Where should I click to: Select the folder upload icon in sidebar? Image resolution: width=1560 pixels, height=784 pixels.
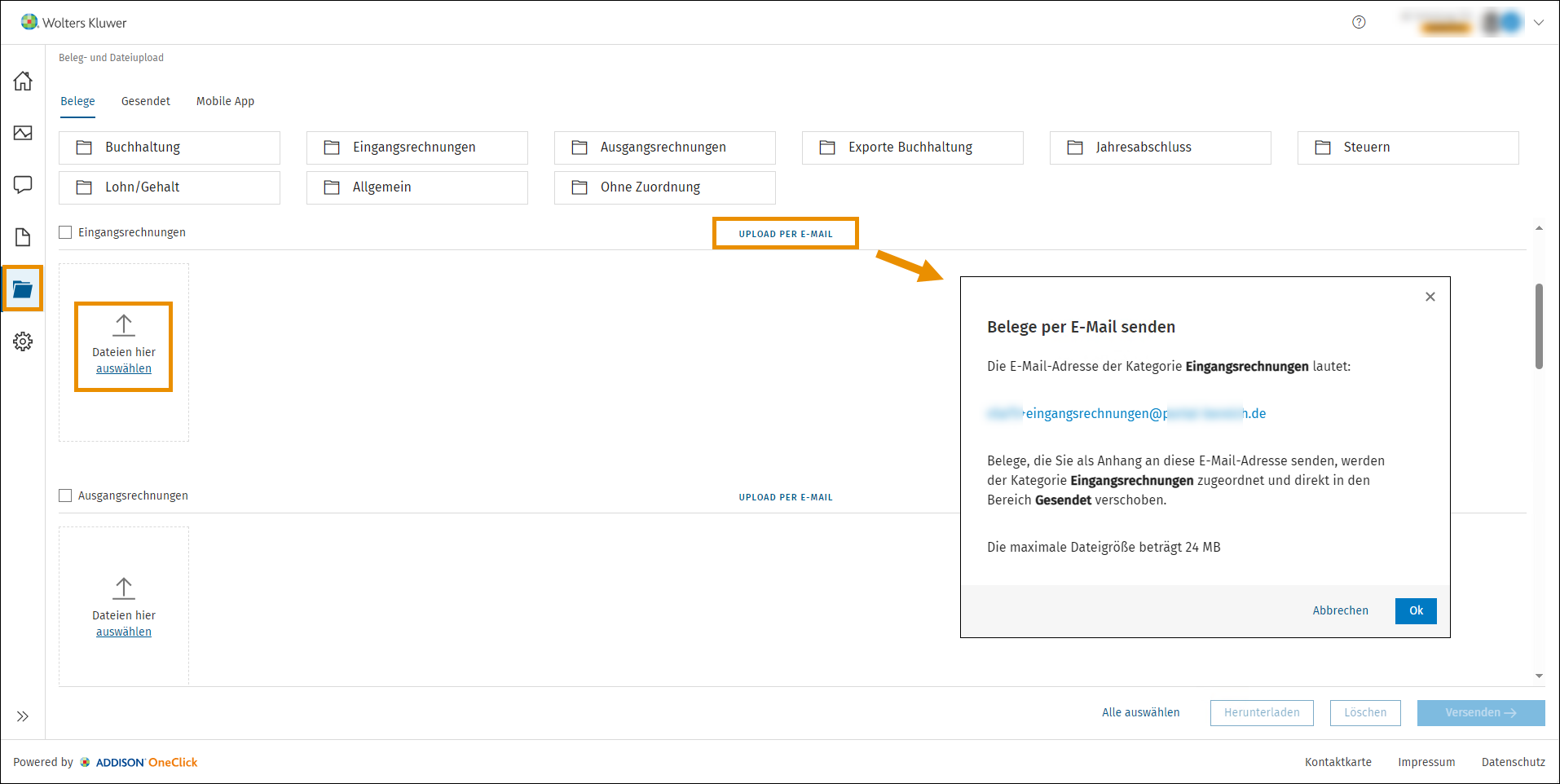(23, 288)
